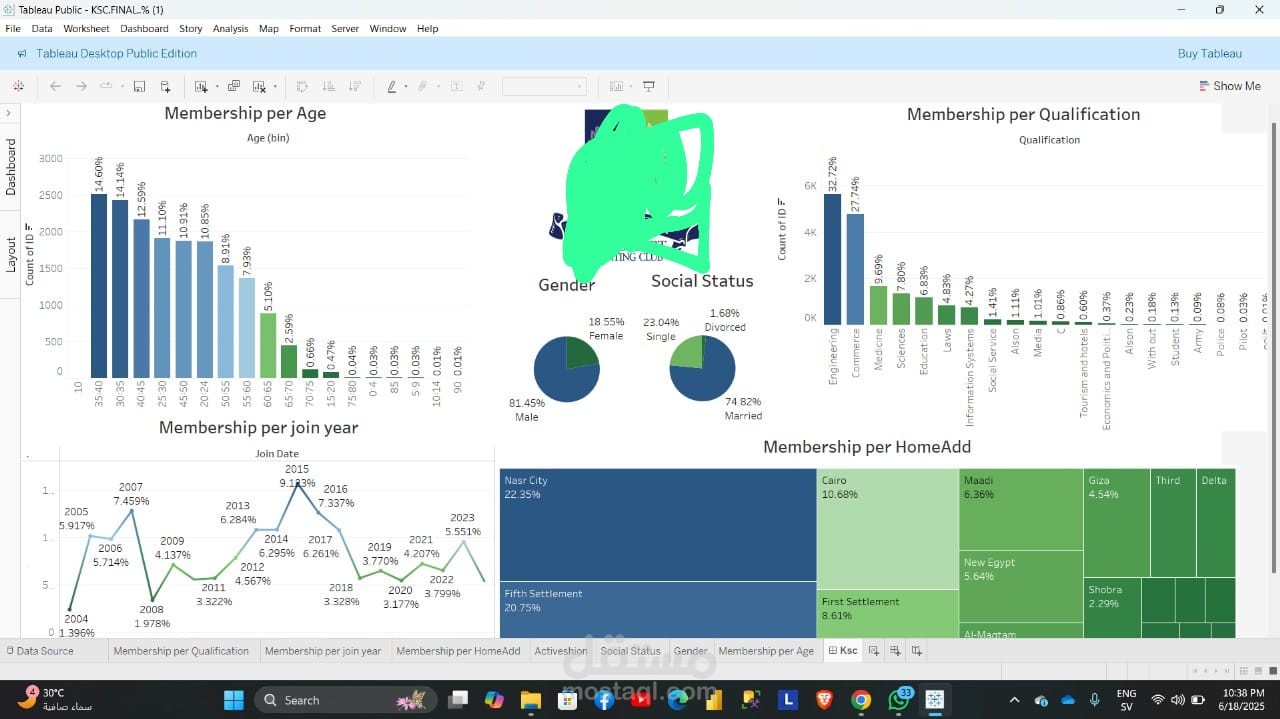1280x719 pixels.
Task: Click the New Worksheet tab icon at bottom
Action: [874, 651]
